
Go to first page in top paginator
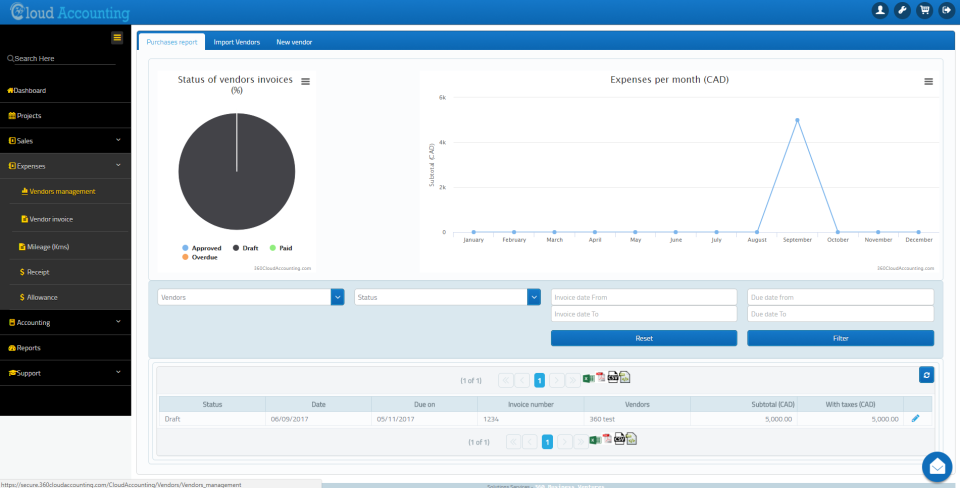pyautogui.click(x=506, y=380)
